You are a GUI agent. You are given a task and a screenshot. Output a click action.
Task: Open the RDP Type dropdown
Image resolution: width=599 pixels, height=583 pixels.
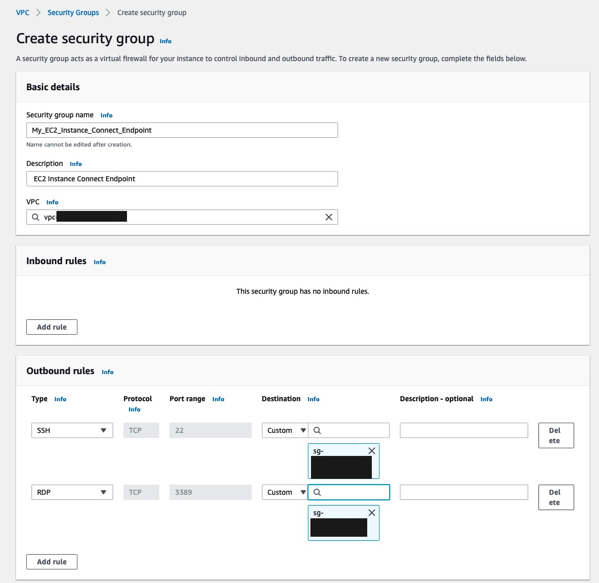point(72,492)
